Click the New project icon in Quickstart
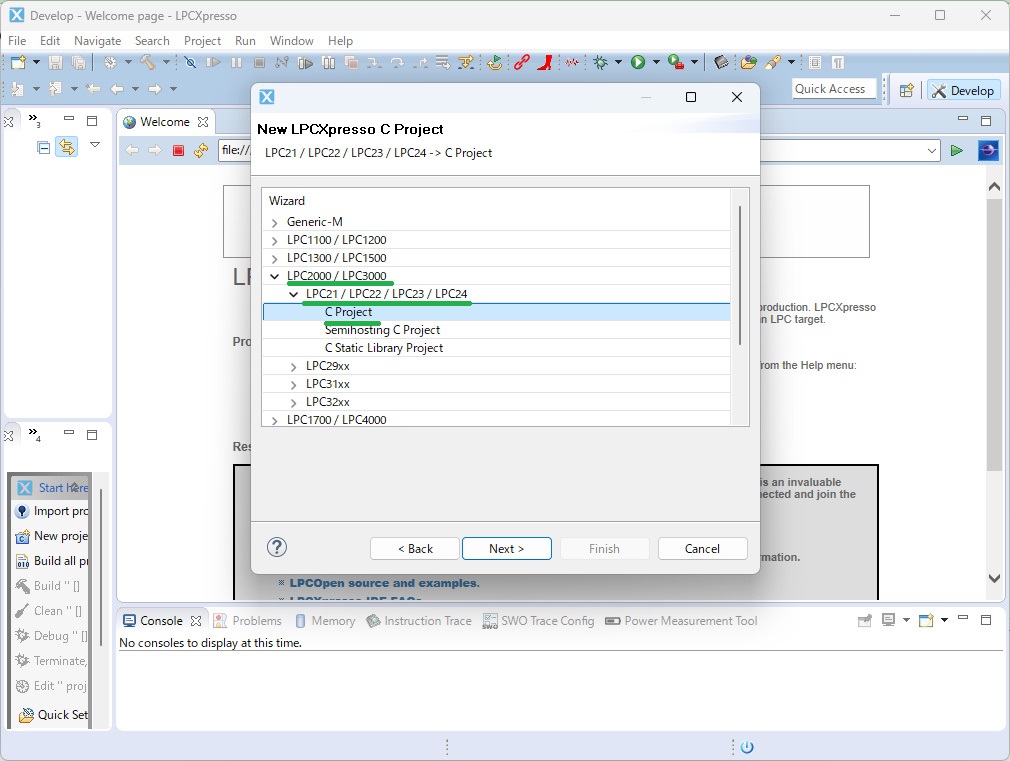Image resolution: width=1010 pixels, height=761 pixels. (23, 536)
